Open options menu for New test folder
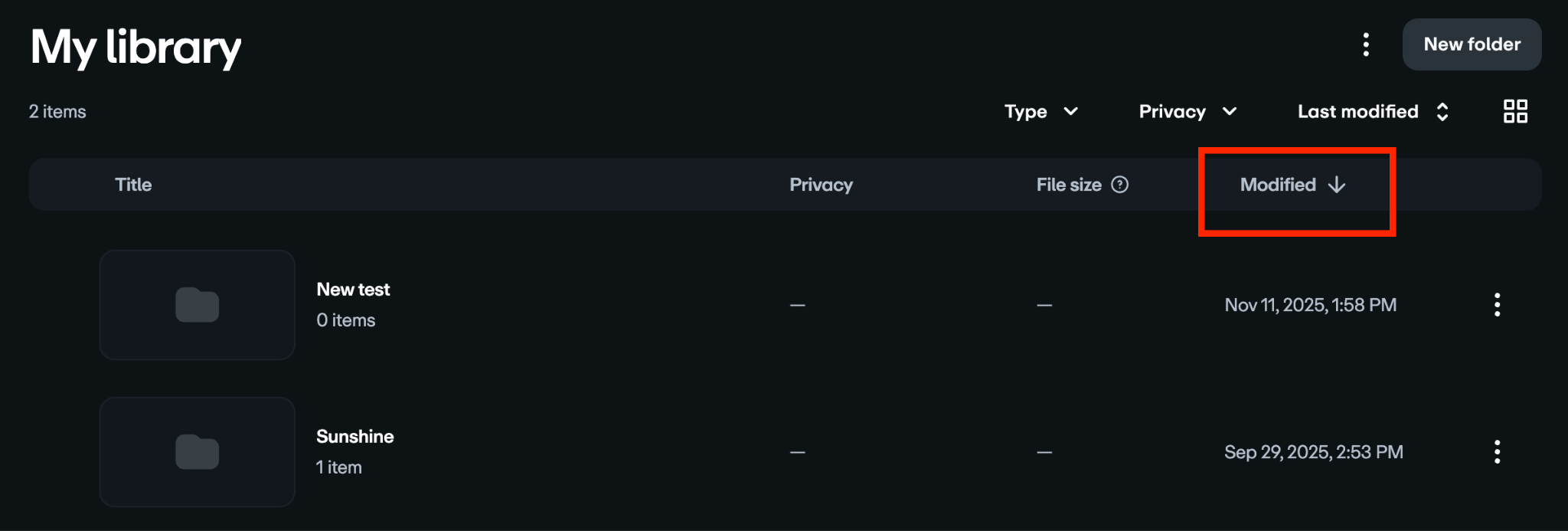The image size is (1568, 531). [x=1498, y=305]
